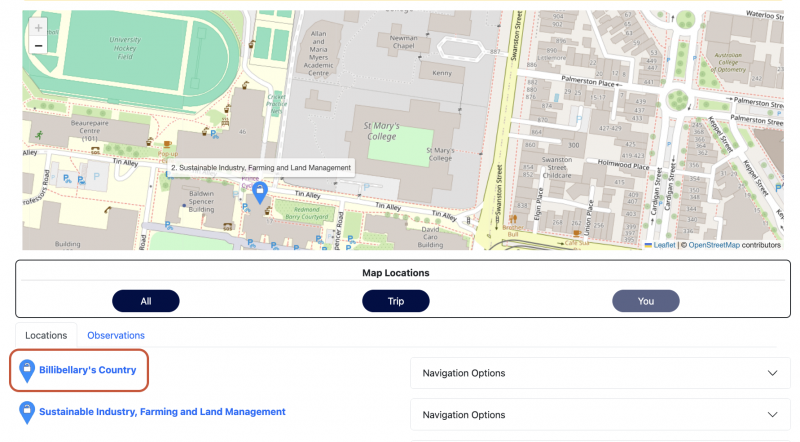Open Billibellary's Country location link
Image resolution: width=800 pixels, height=442 pixels.
coord(88,370)
